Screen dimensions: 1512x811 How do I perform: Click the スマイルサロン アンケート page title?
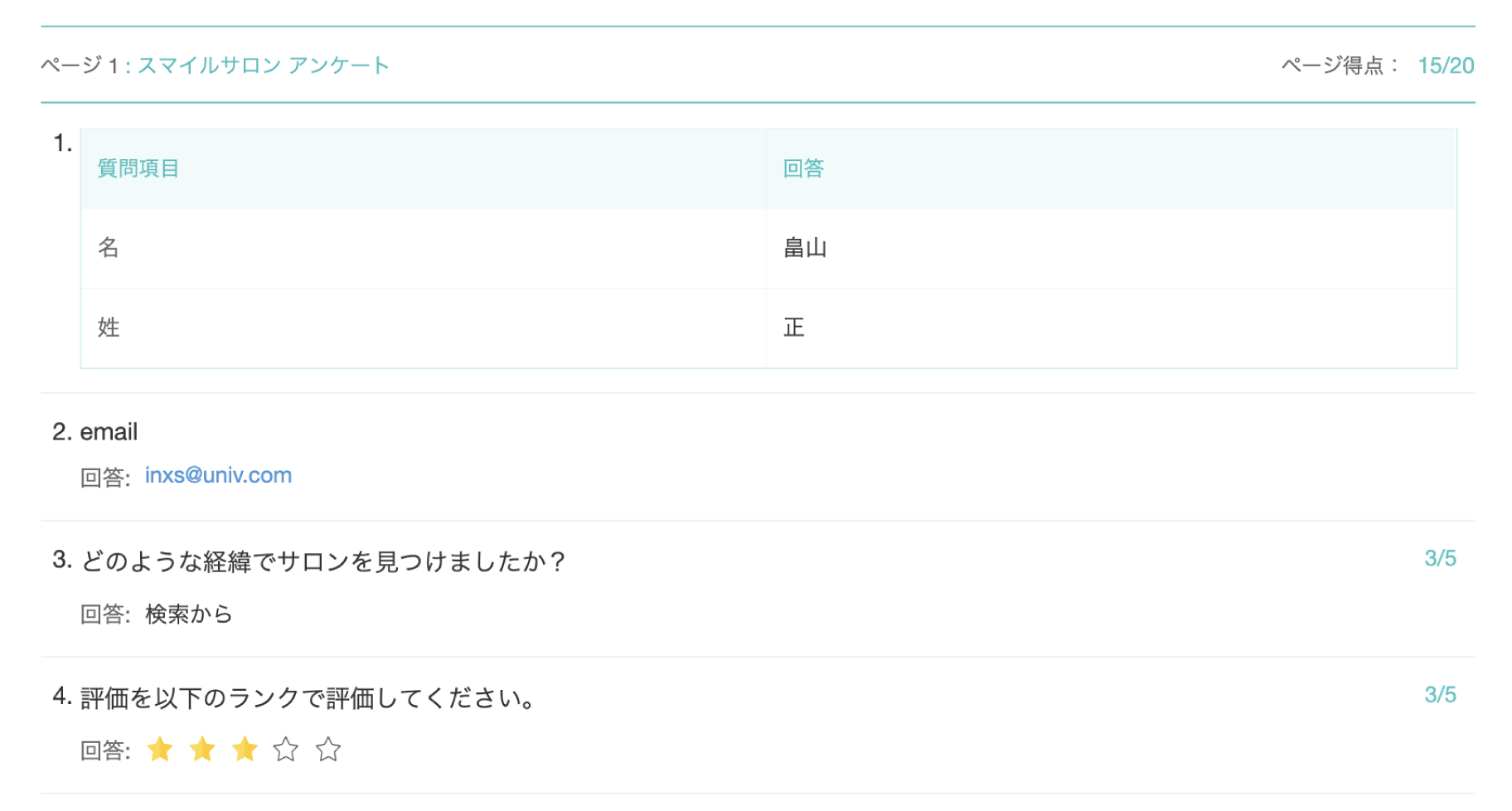[x=264, y=66]
